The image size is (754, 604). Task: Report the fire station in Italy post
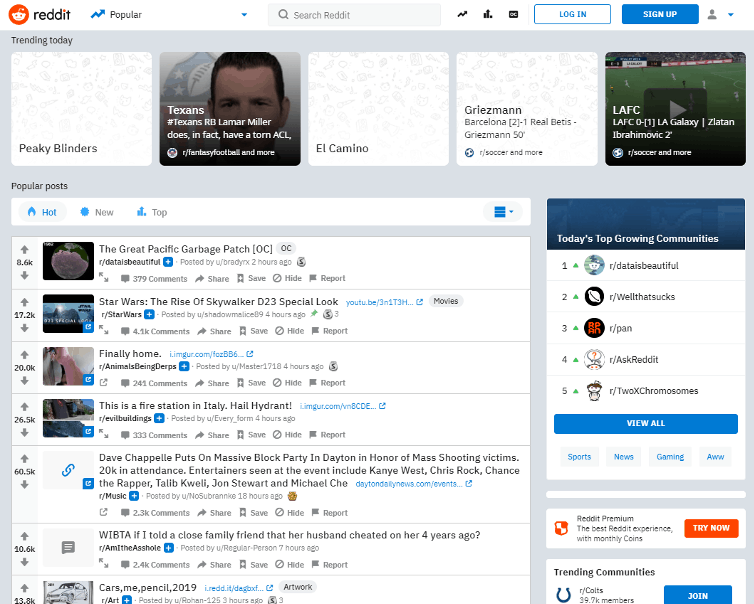(x=327, y=435)
